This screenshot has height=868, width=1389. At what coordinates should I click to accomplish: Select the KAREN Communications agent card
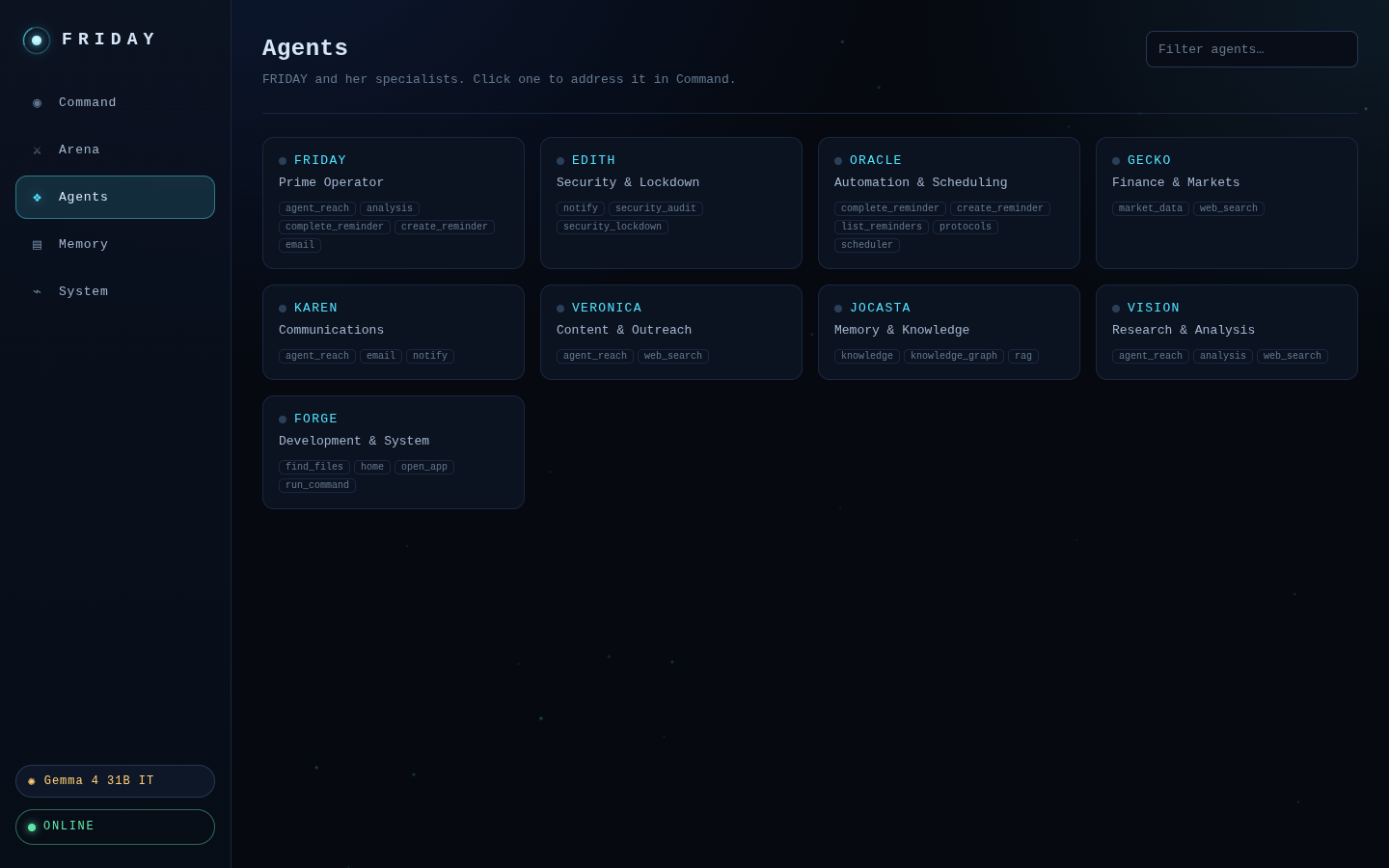pyautogui.click(x=394, y=333)
